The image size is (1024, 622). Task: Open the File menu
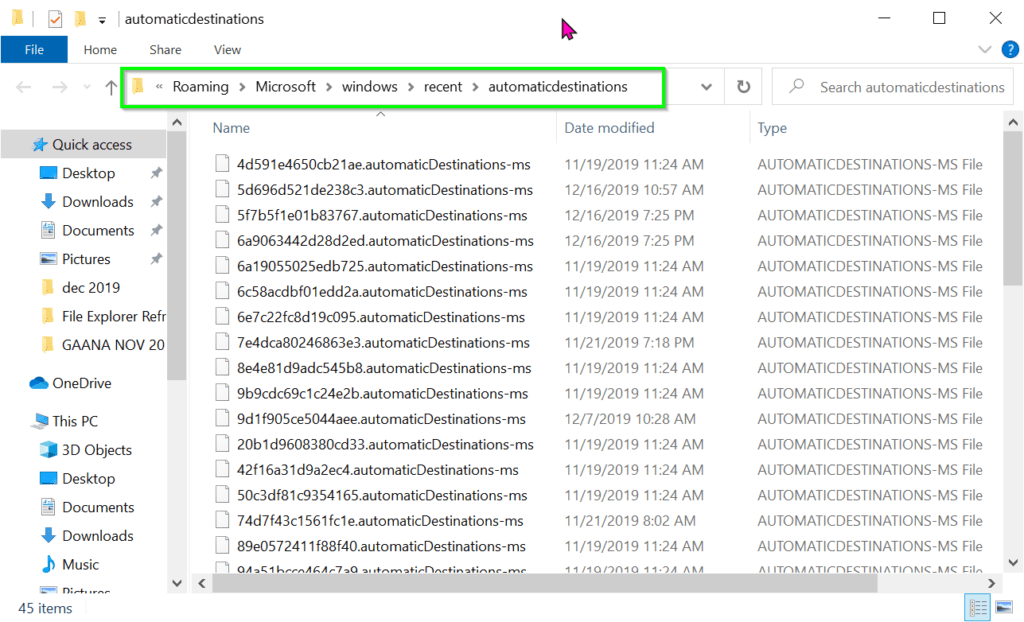click(34, 49)
